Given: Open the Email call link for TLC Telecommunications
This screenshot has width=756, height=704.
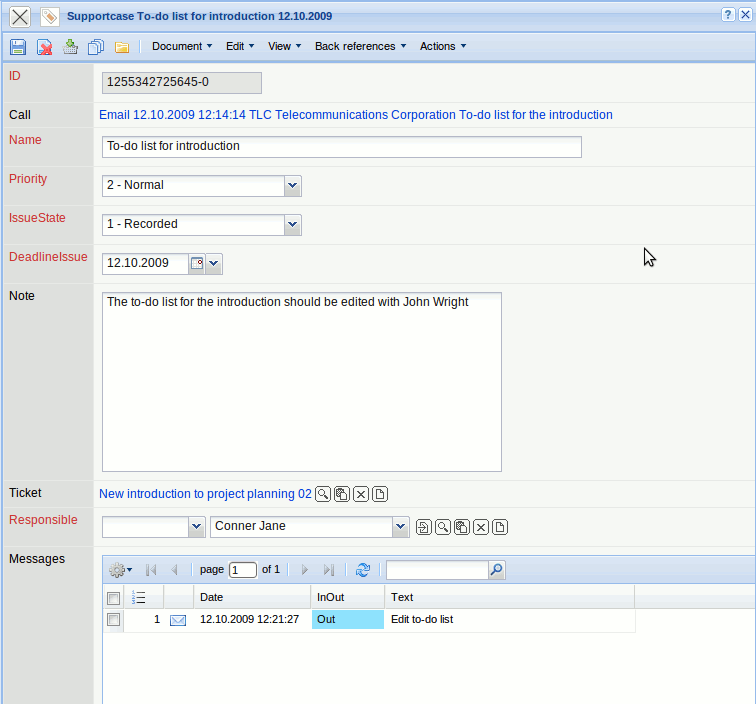Looking at the screenshot, I should 355,115.
